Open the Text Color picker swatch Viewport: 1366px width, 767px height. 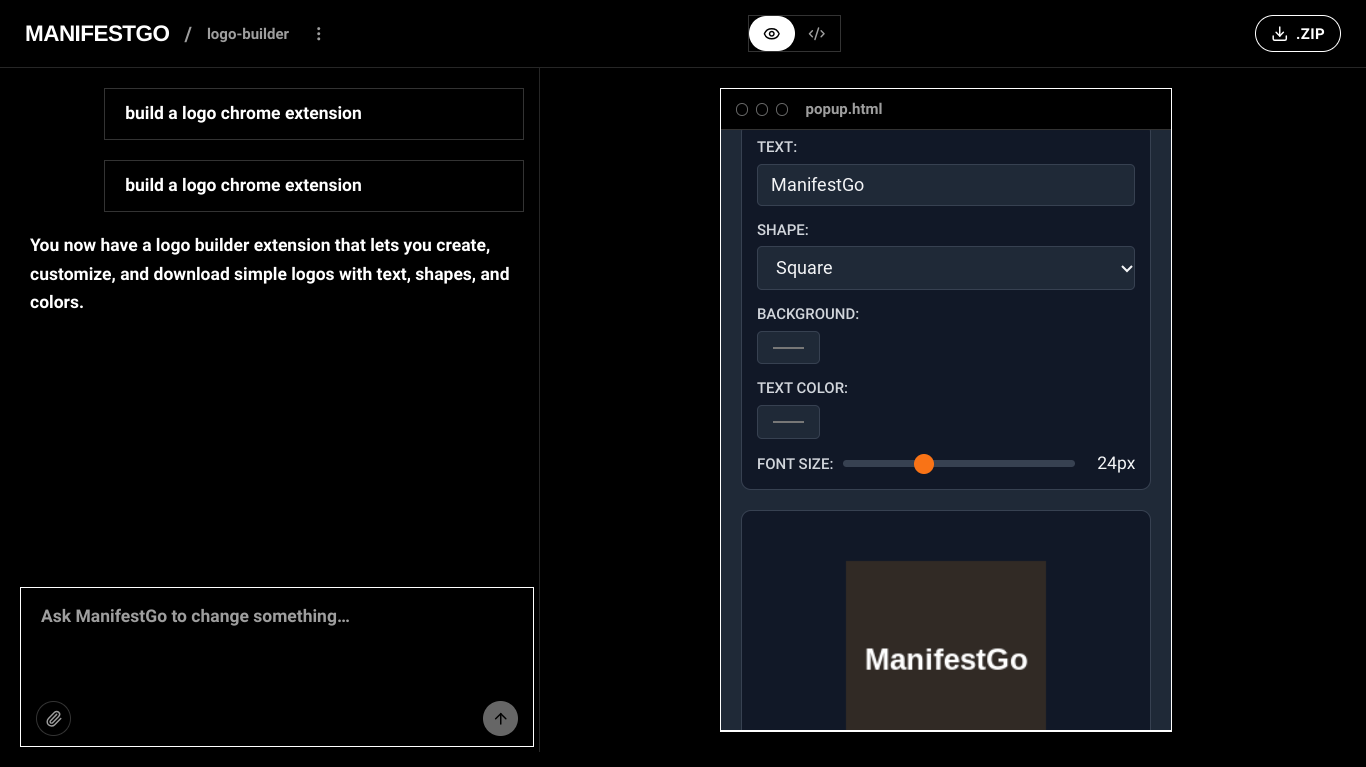pyautogui.click(x=789, y=422)
